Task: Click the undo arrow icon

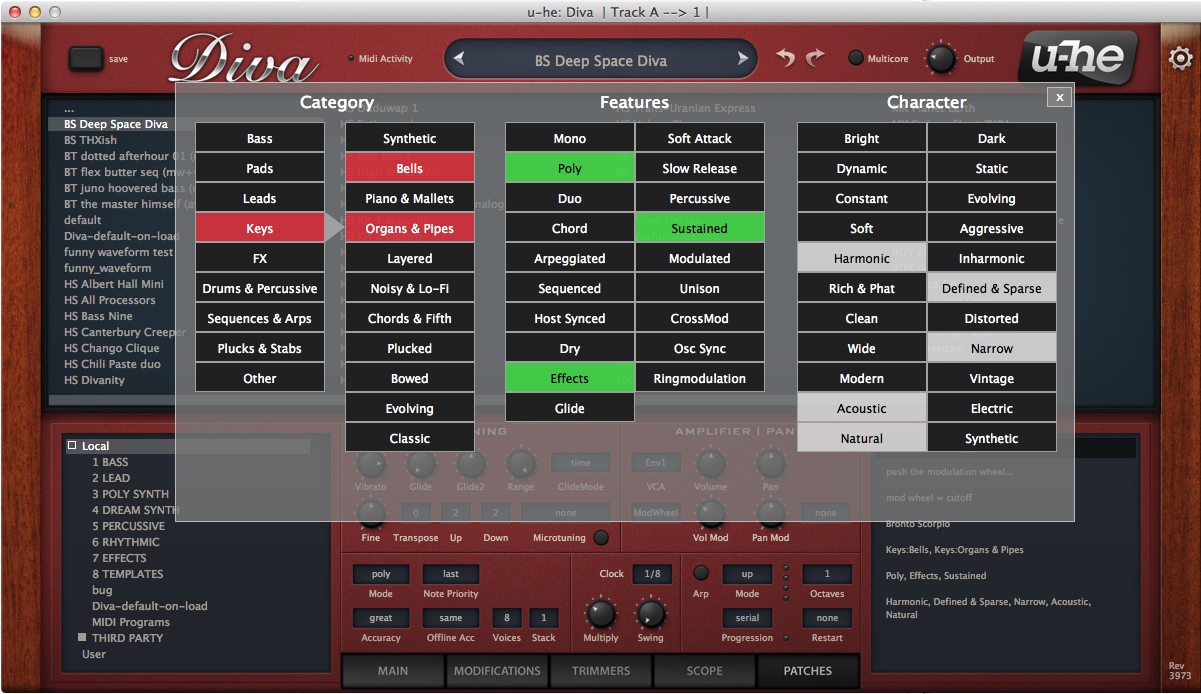Action: (x=786, y=58)
